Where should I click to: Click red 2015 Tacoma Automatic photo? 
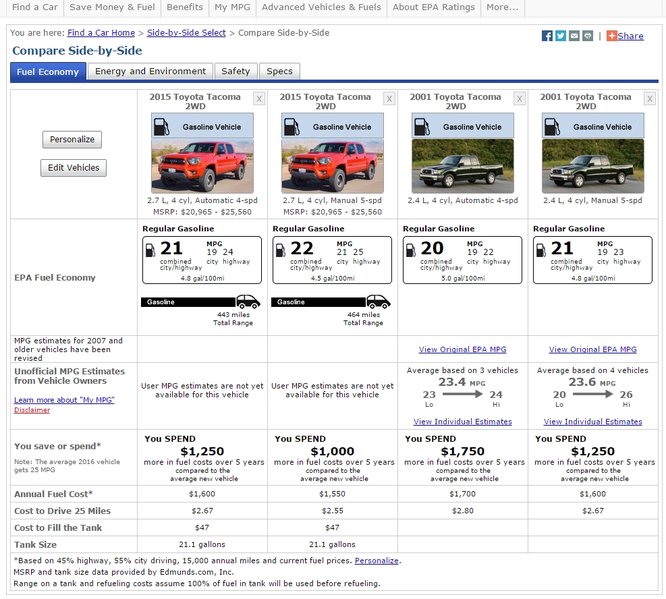[203, 166]
